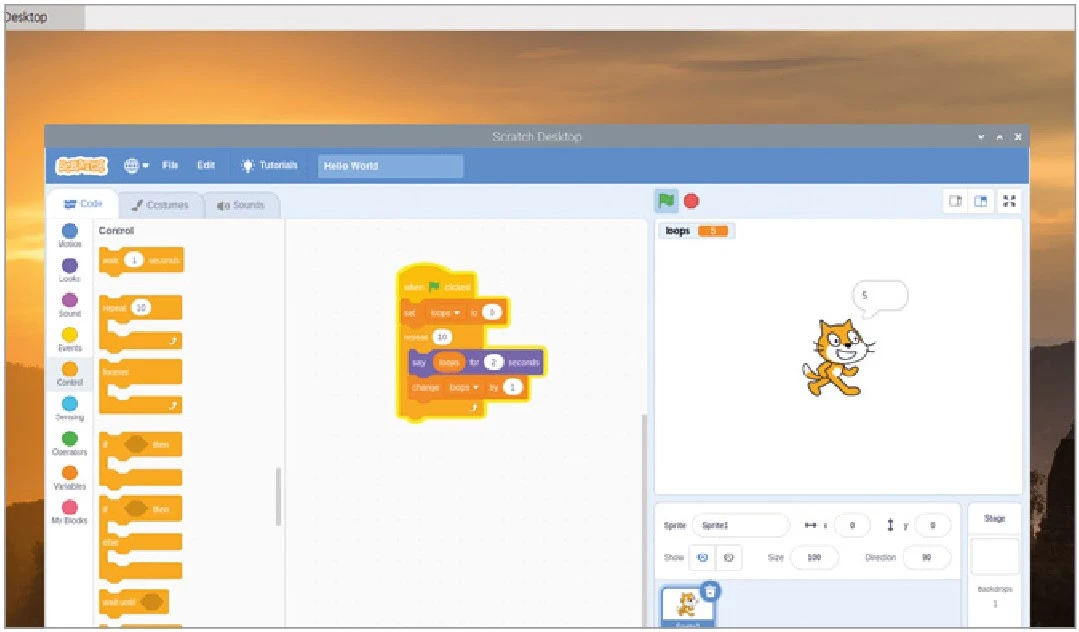Edit the sprite Size field

click(814, 558)
